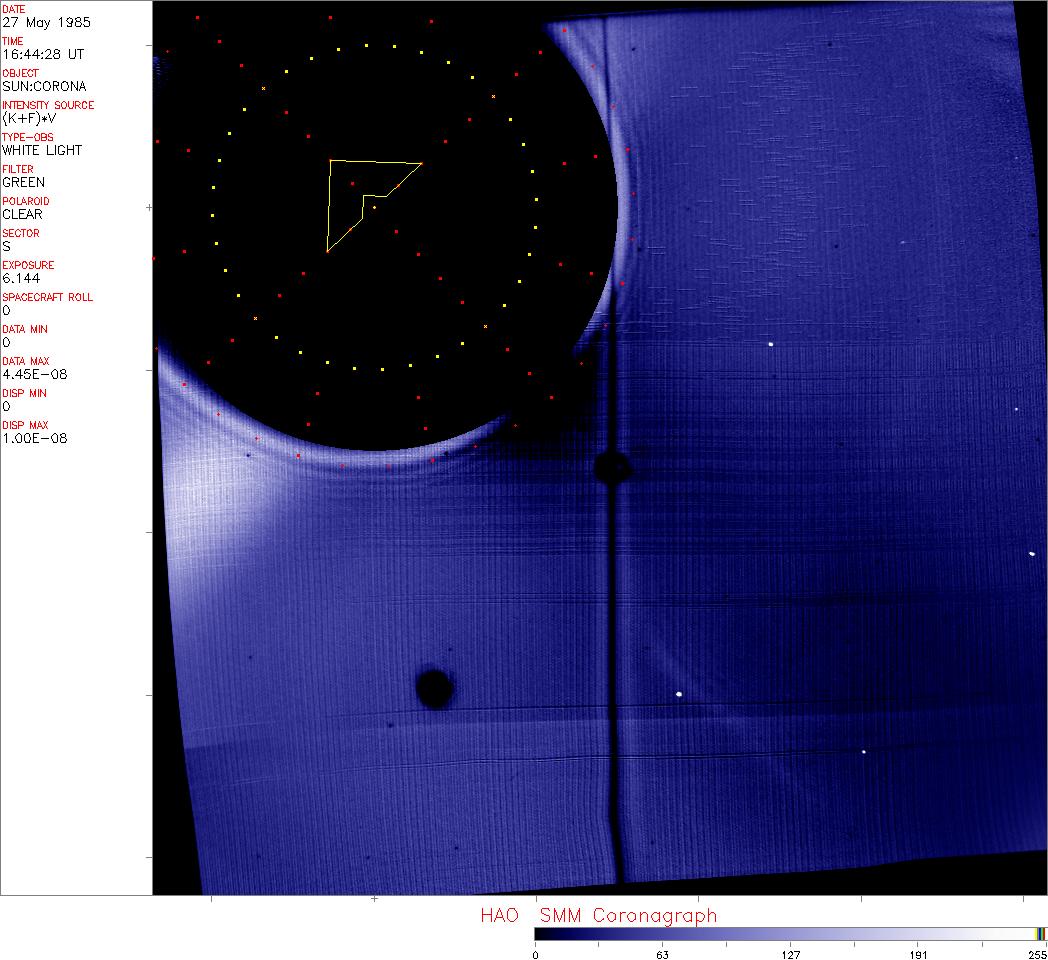Select the time value 16:44:28 UT
This screenshot has width=1048, height=960.
[42, 54]
